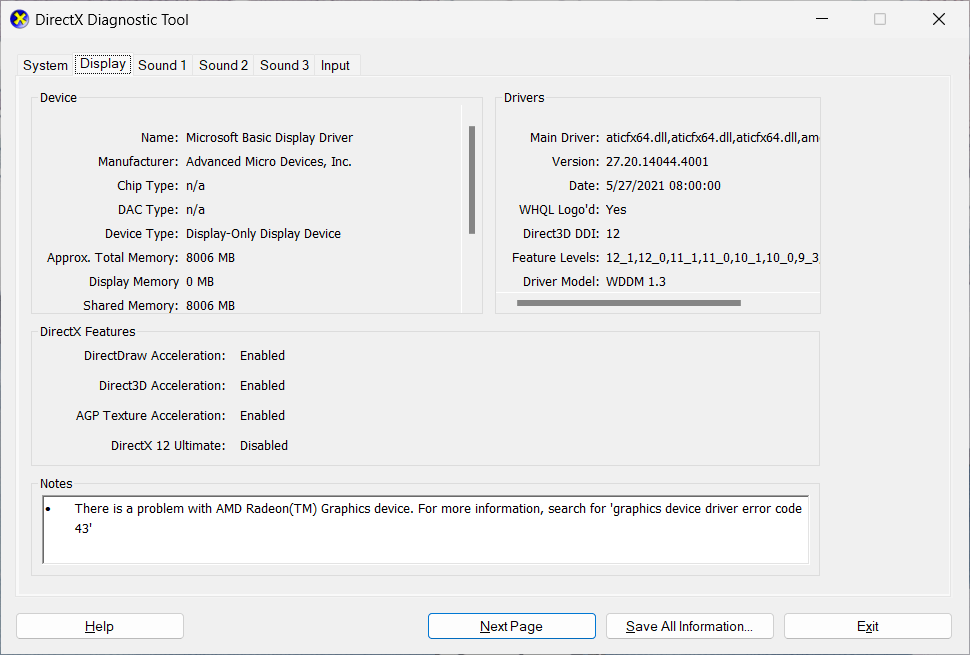The height and width of the screenshot is (655, 970).
Task: Click the driver date '5/27/2021 08:00:00'
Action: click(663, 186)
